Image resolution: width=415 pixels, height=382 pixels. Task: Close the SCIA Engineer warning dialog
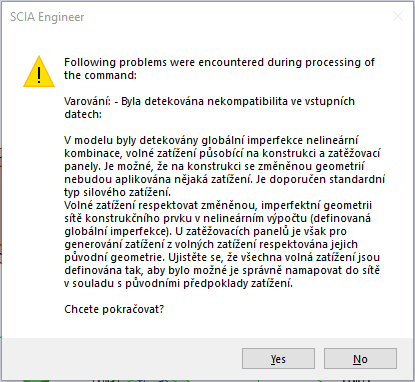coord(398,16)
